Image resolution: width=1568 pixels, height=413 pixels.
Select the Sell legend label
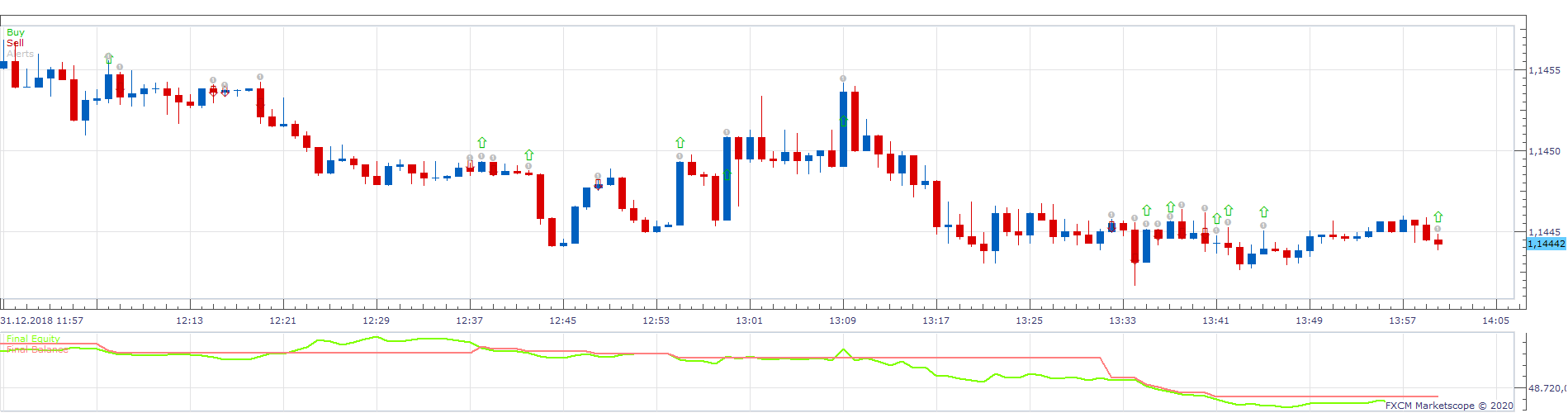(16, 43)
